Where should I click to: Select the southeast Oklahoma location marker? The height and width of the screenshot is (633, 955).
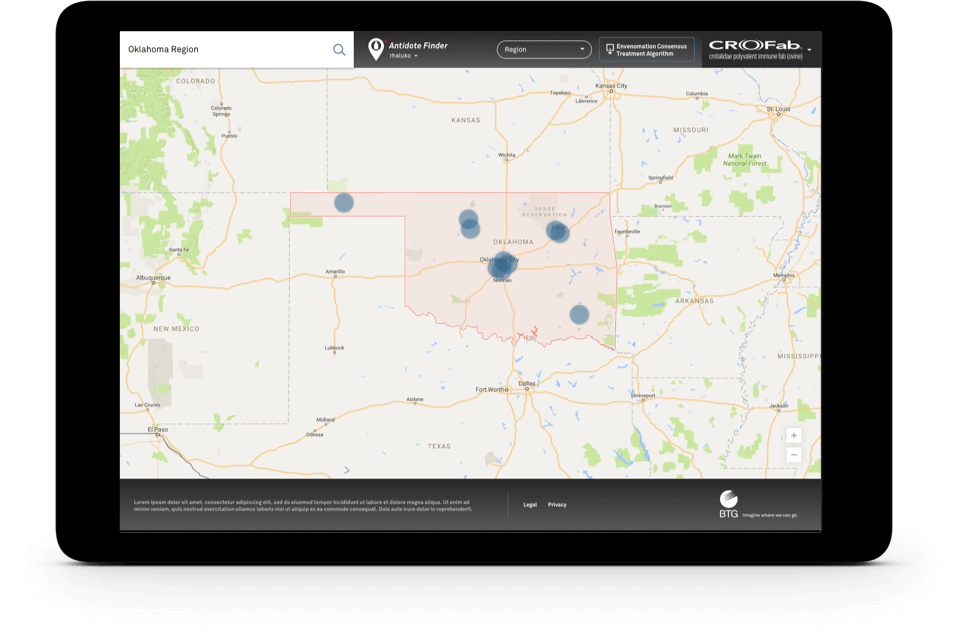coord(579,314)
